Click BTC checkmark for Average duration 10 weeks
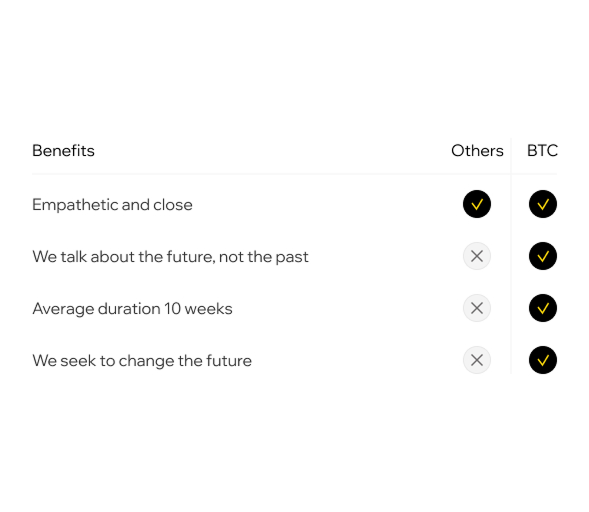Image resolution: width=589 pixels, height=512 pixels. tap(543, 308)
